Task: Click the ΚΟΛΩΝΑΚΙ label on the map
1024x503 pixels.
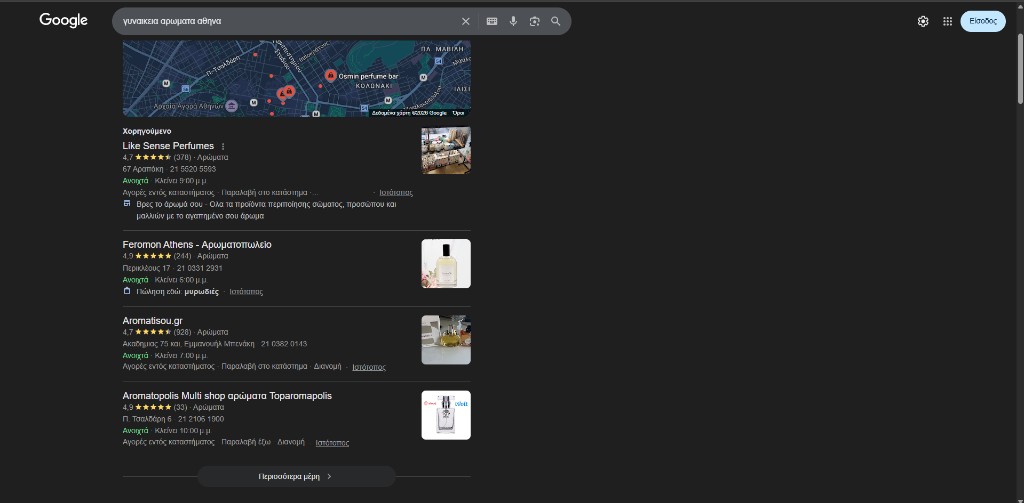Action: point(374,86)
